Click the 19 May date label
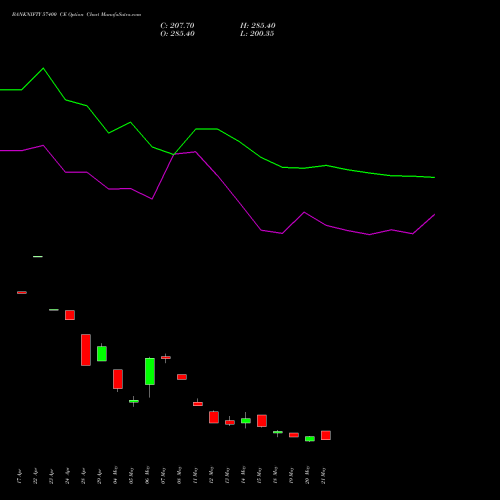 tap(291, 475)
